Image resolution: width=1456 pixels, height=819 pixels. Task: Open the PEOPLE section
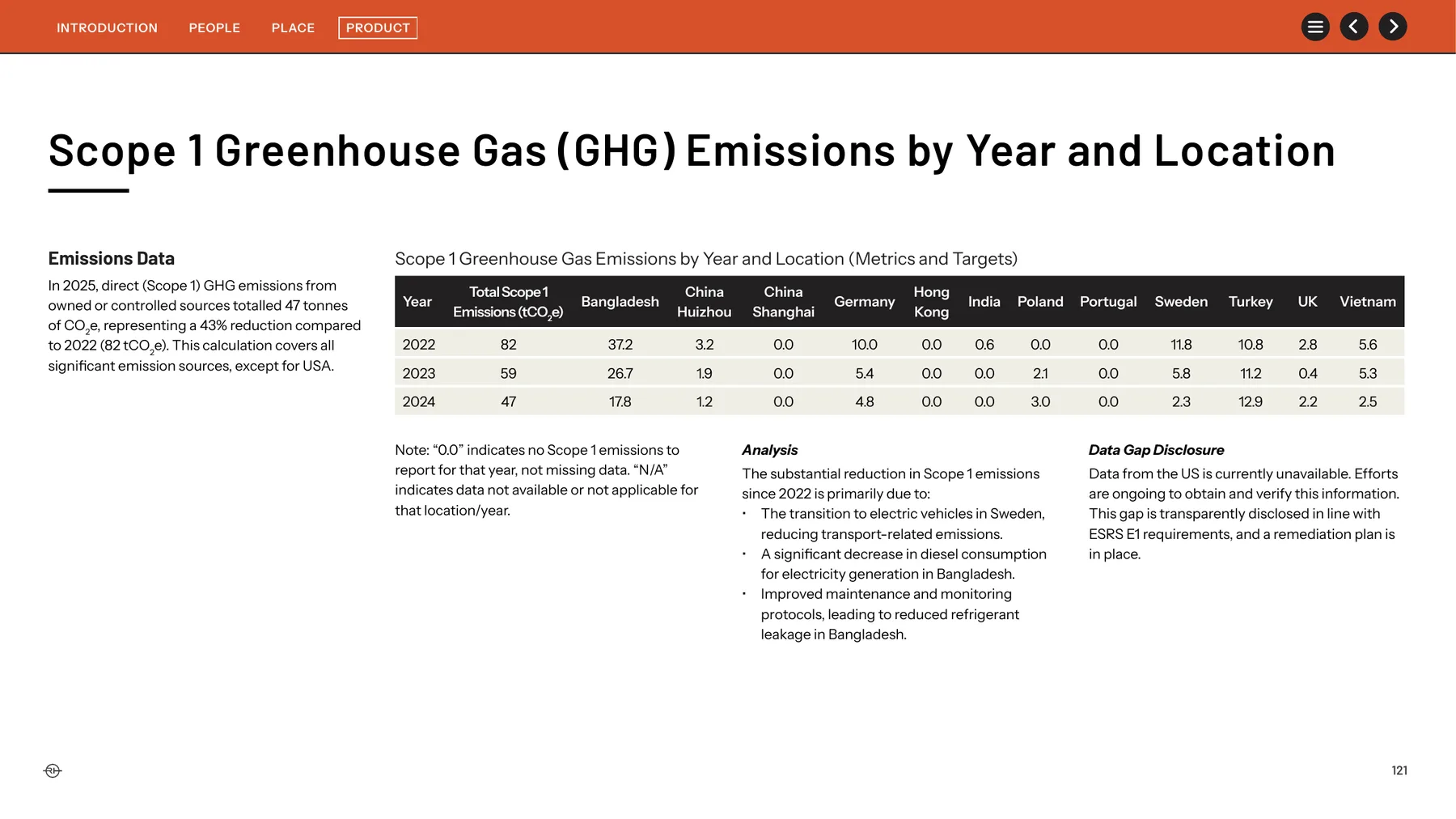pyautogui.click(x=214, y=28)
